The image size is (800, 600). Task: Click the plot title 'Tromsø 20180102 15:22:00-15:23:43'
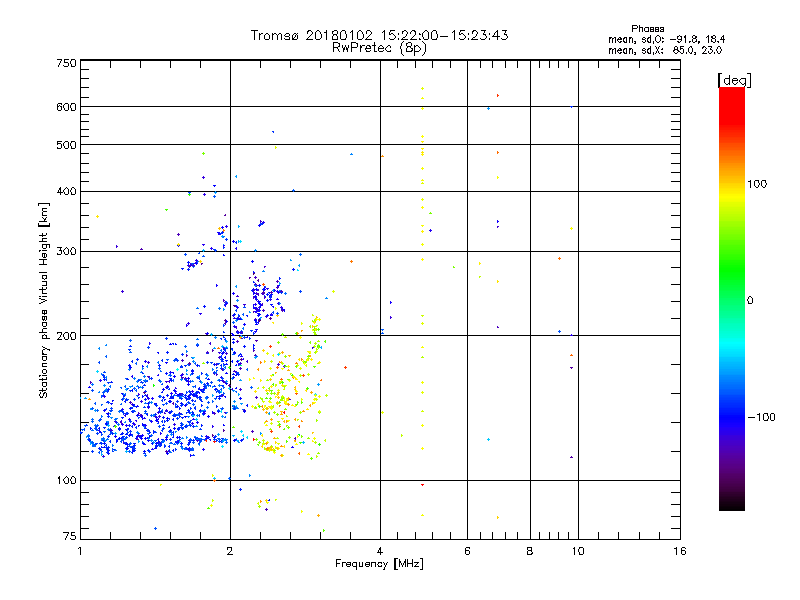tap(379, 35)
